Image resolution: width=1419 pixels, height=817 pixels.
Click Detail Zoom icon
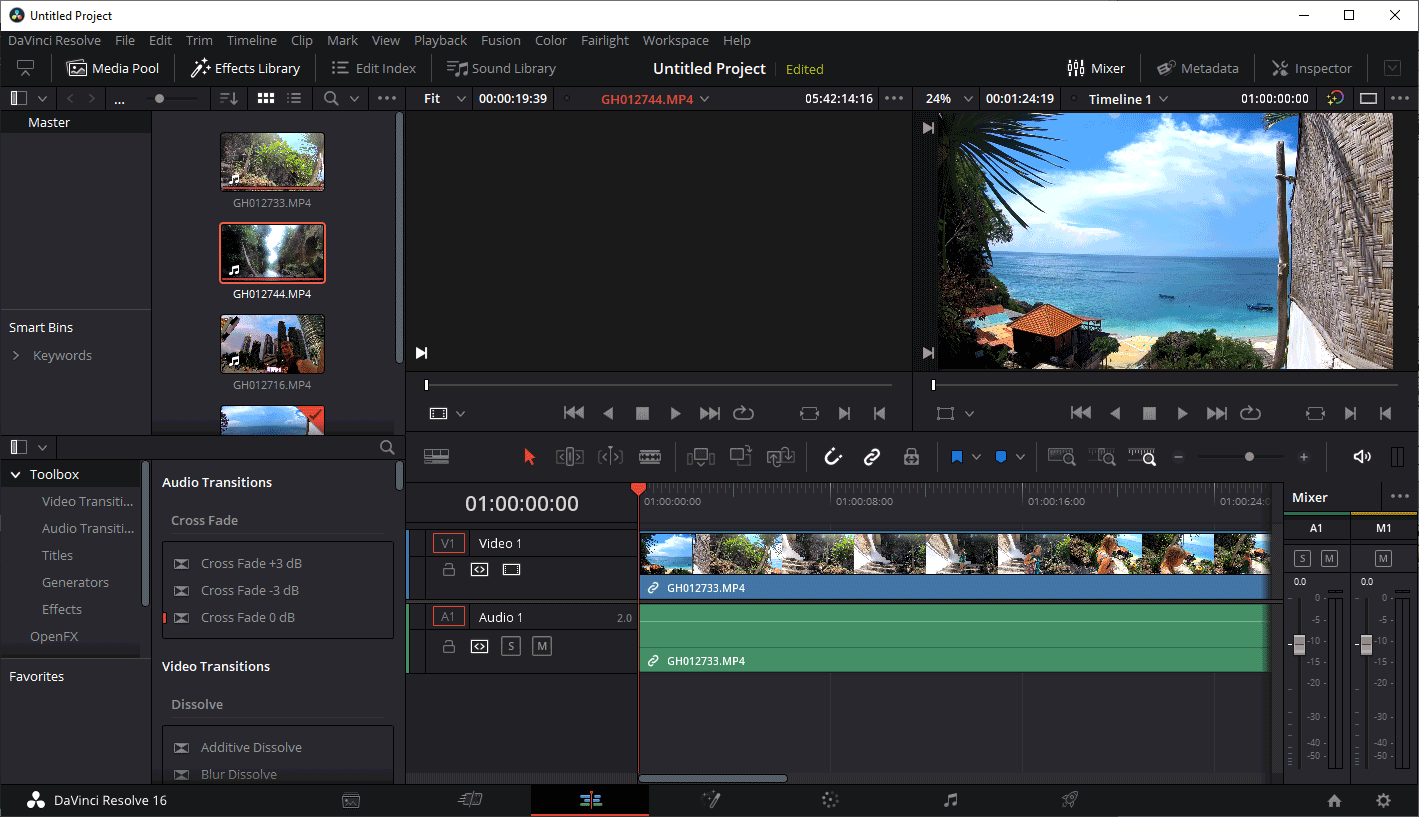click(x=1102, y=457)
